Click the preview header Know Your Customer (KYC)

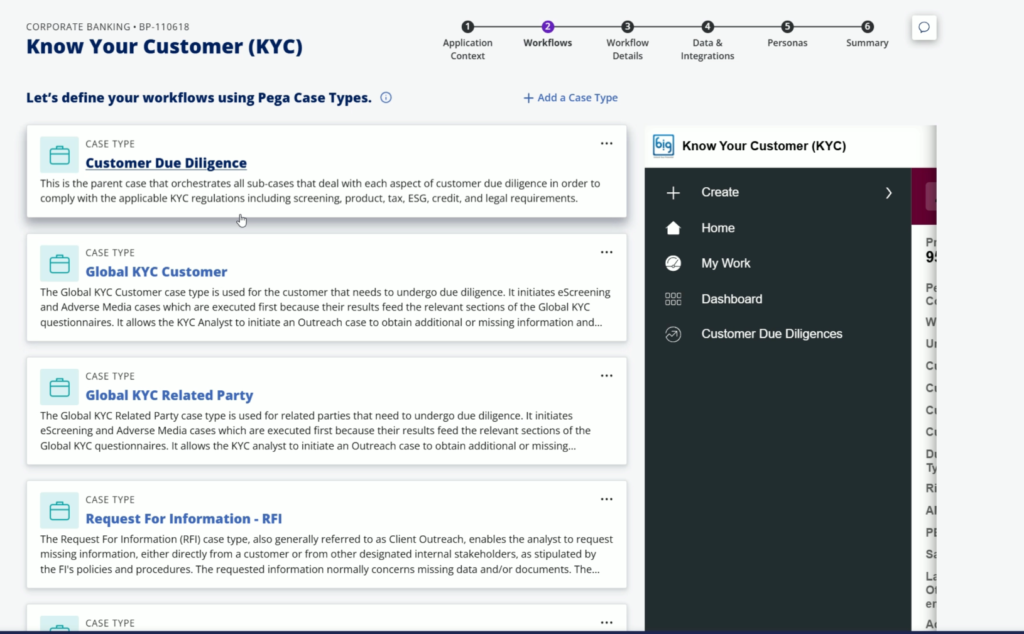coord(764,146)
